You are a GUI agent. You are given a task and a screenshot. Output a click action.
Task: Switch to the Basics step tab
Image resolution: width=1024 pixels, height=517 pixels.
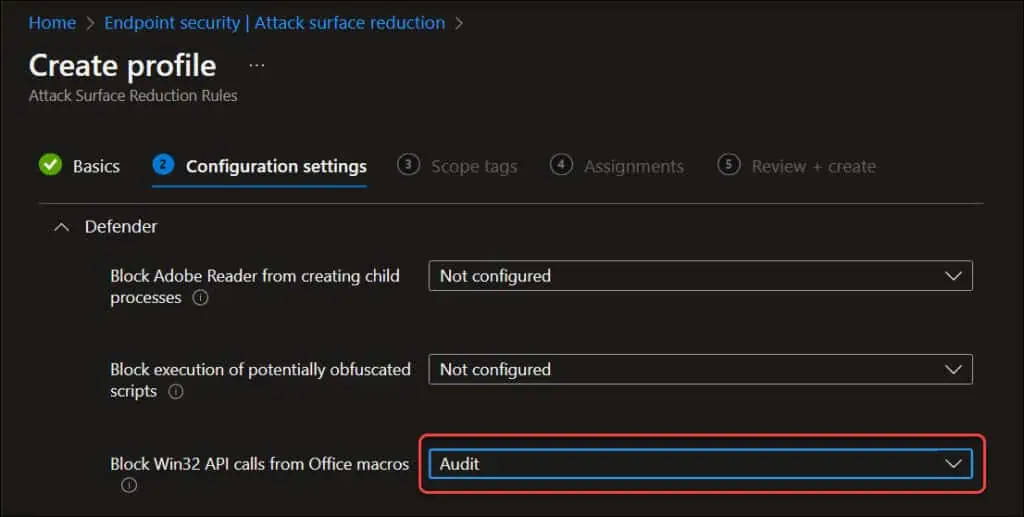tap(96, 166)
